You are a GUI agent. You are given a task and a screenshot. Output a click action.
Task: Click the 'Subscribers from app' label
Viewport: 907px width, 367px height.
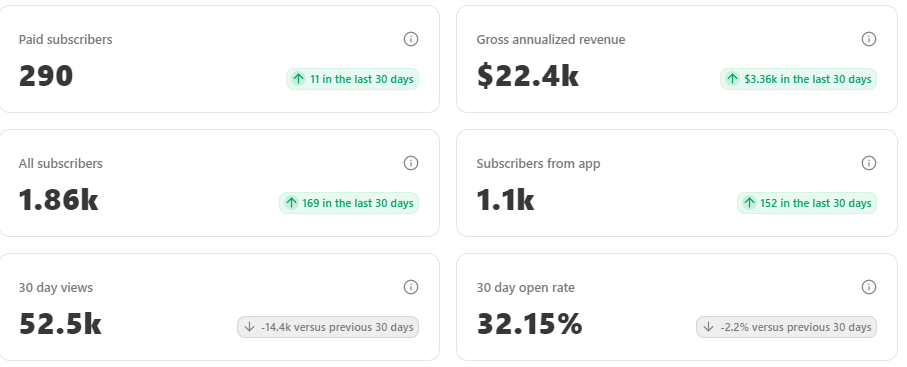click(x=539, y=163)
